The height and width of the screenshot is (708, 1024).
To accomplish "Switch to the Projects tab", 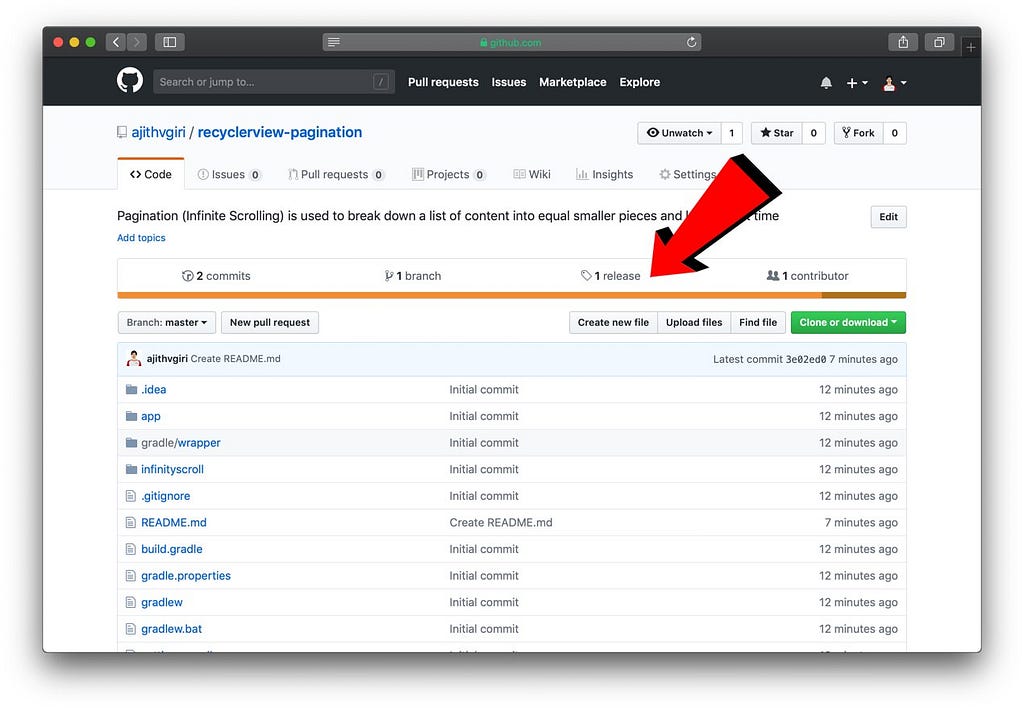I will [449, 174].
